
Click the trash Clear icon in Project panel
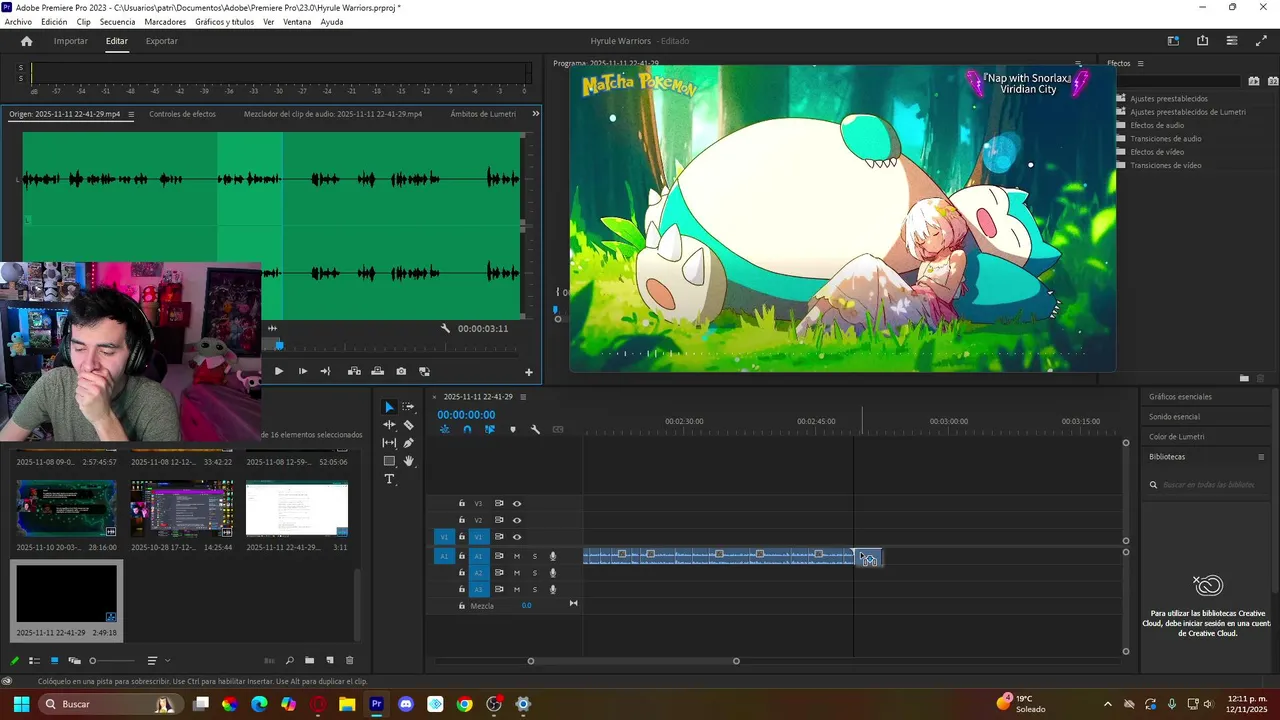pos(349,660)
